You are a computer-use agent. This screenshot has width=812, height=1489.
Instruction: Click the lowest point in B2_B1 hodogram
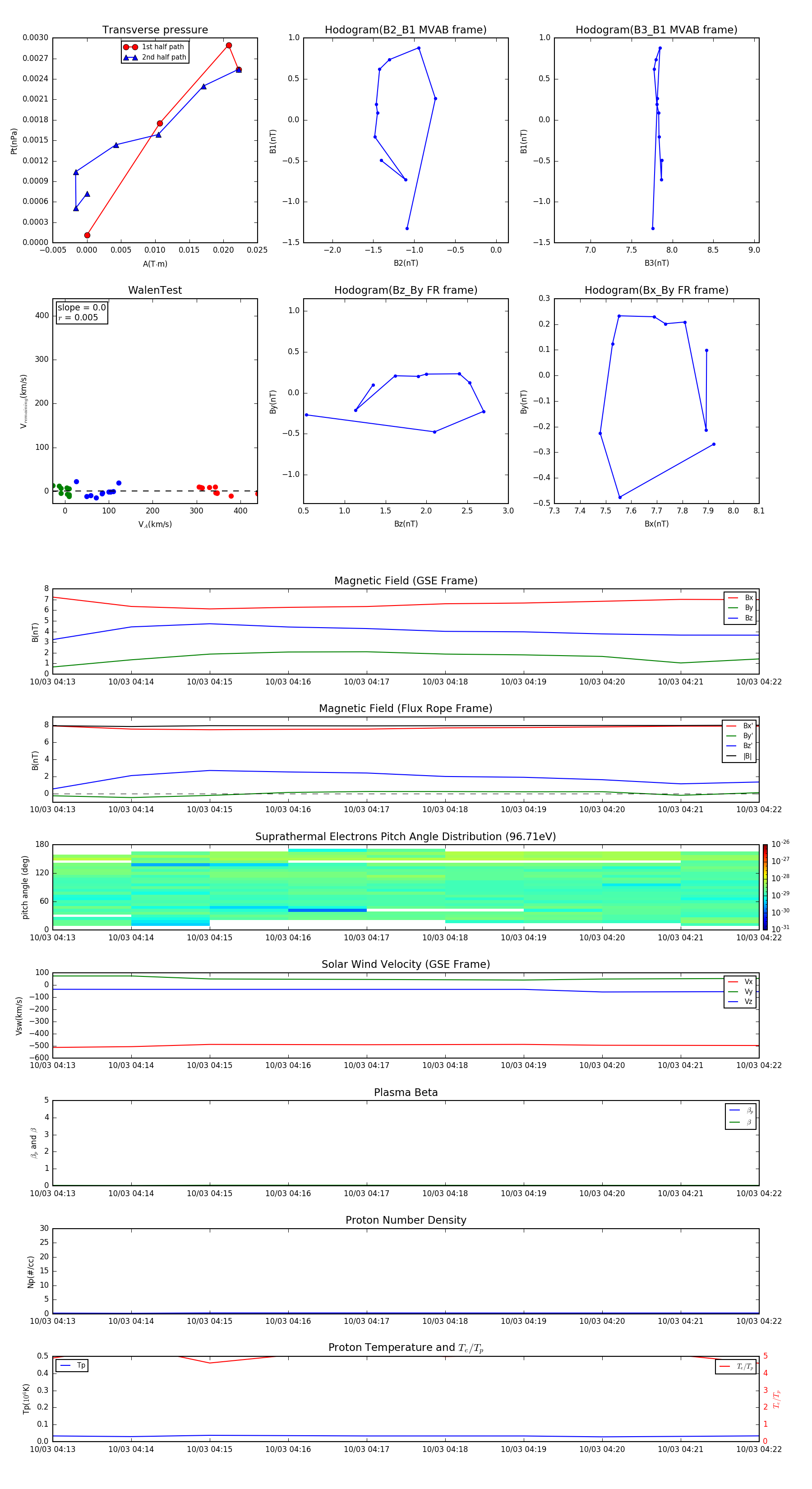407,228
